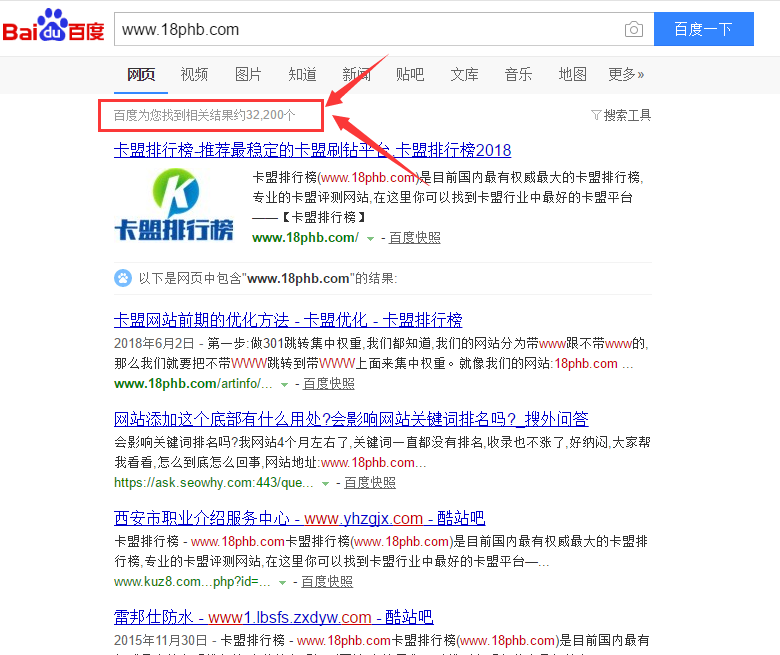Image resolution: width=780 pixels, height=655 pixels.
Task: Switch to the 视频 tab
Action: point(194,75)
